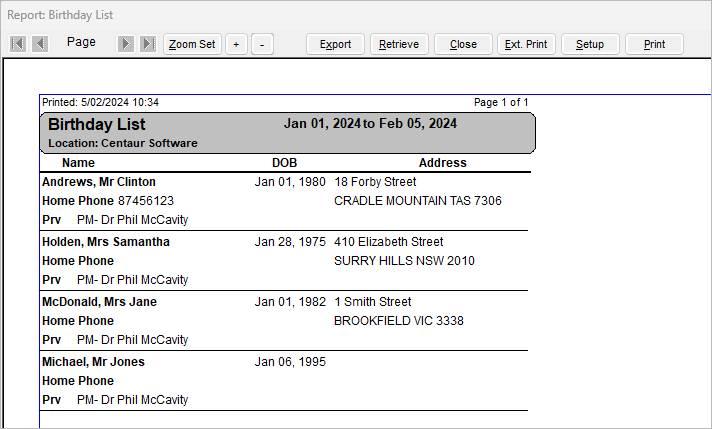Zoom out with the minus button
Image resolution: width=712 pixels, height=429 pixels.
pyautogui.click(x=262, y=44)
